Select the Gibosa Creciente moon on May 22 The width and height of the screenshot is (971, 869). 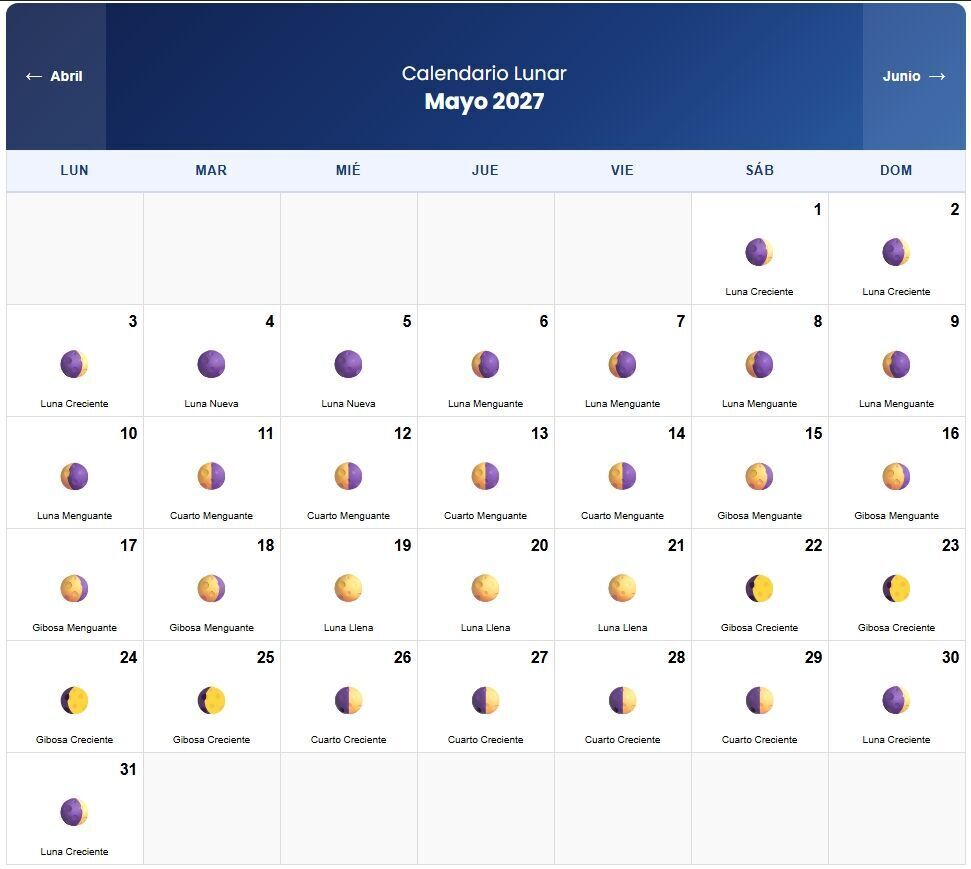click(x=759, y=588)
